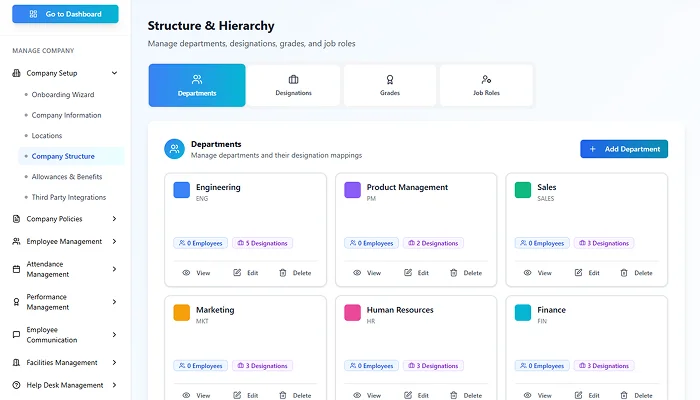Click the Employee Communication chat icon

pyautogui.click(x=16, y=334)
